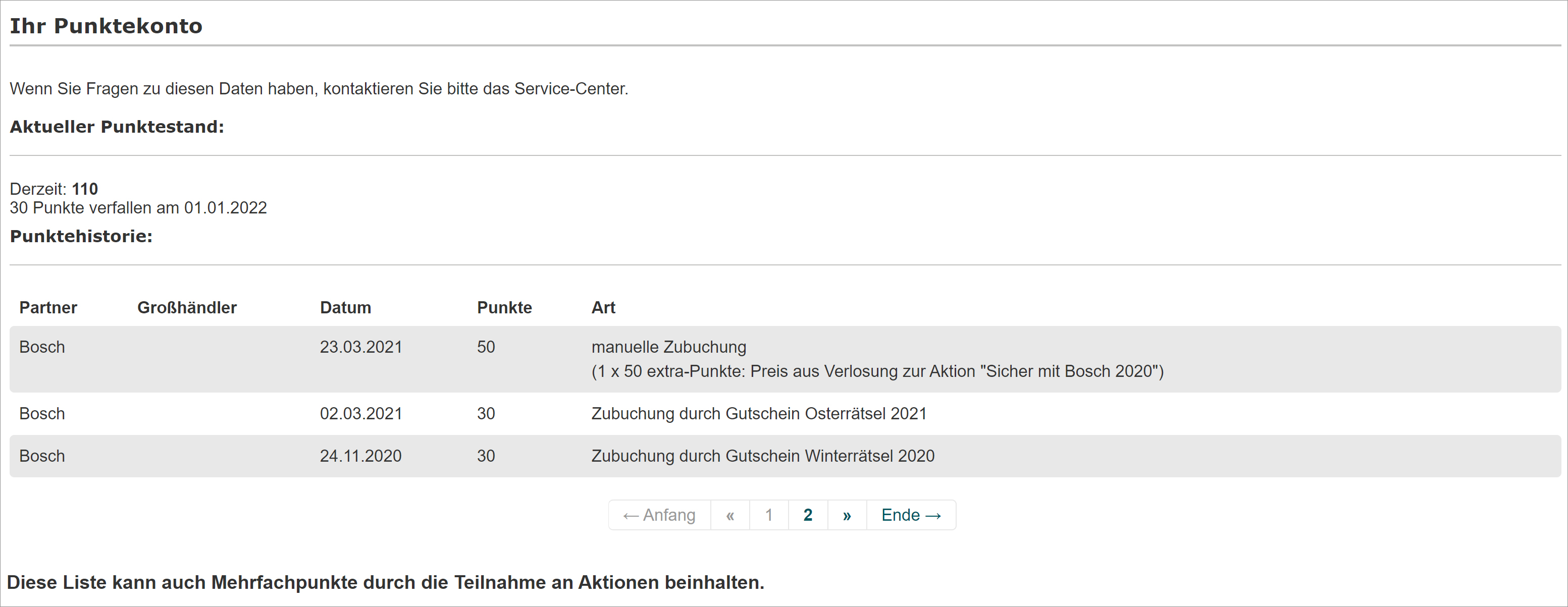Click the text 'manuelle Zubuchung'
Image resolution: width=1568 pixels, height=607 pixels.
click(x=668, y=347)
